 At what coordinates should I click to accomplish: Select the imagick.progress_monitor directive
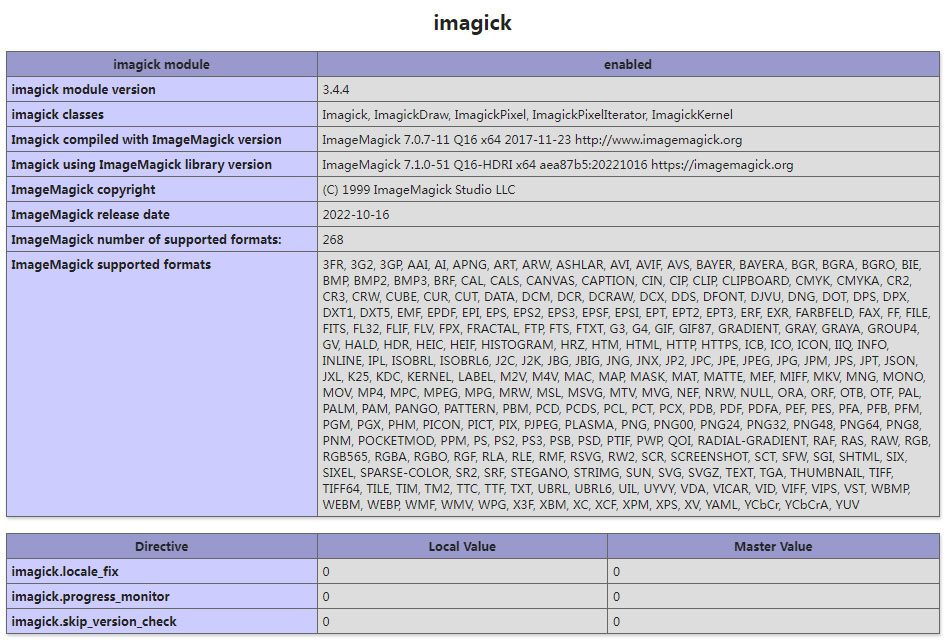click(x=90, y=597)
